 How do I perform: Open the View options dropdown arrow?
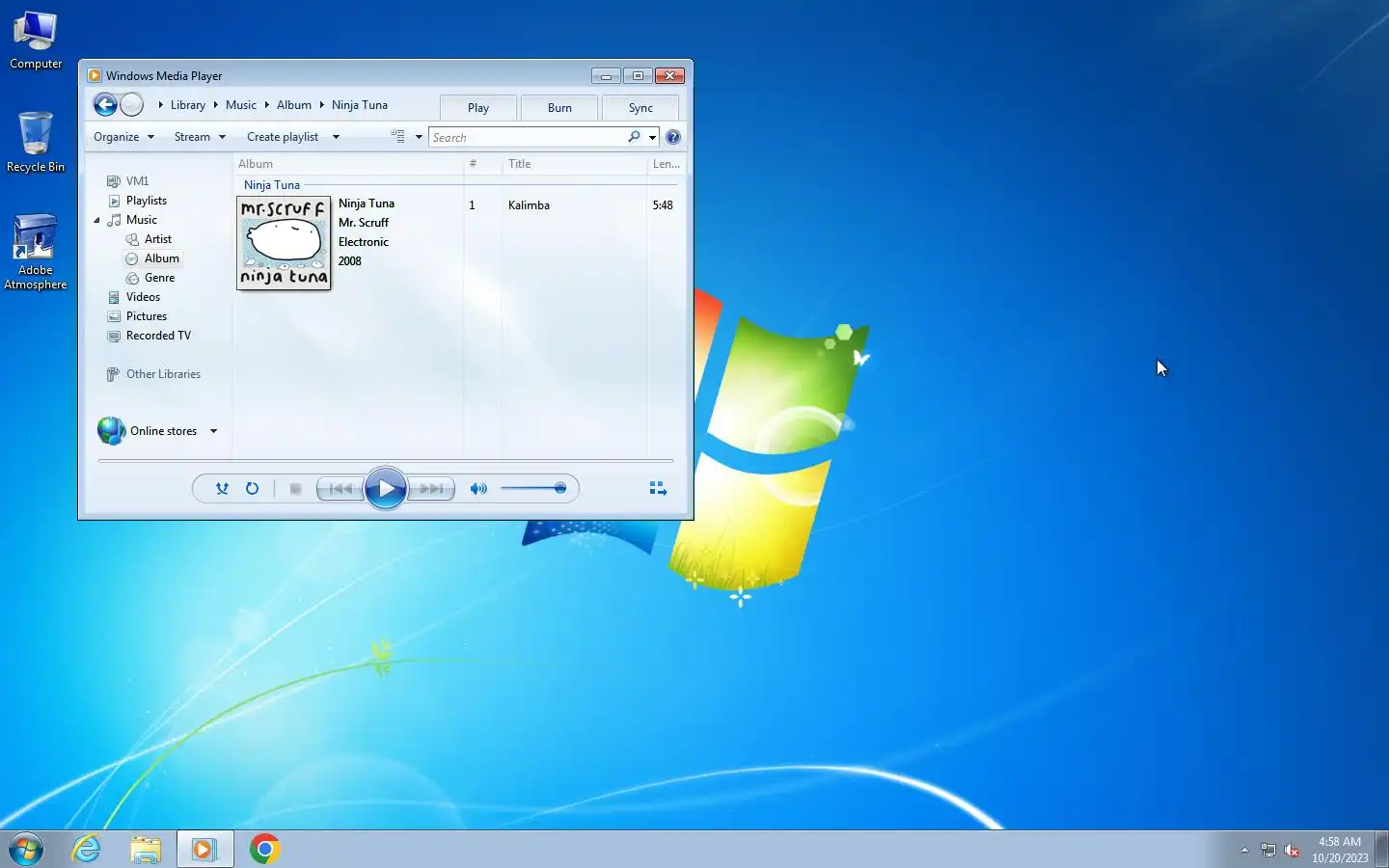click(x=419, y=137)
